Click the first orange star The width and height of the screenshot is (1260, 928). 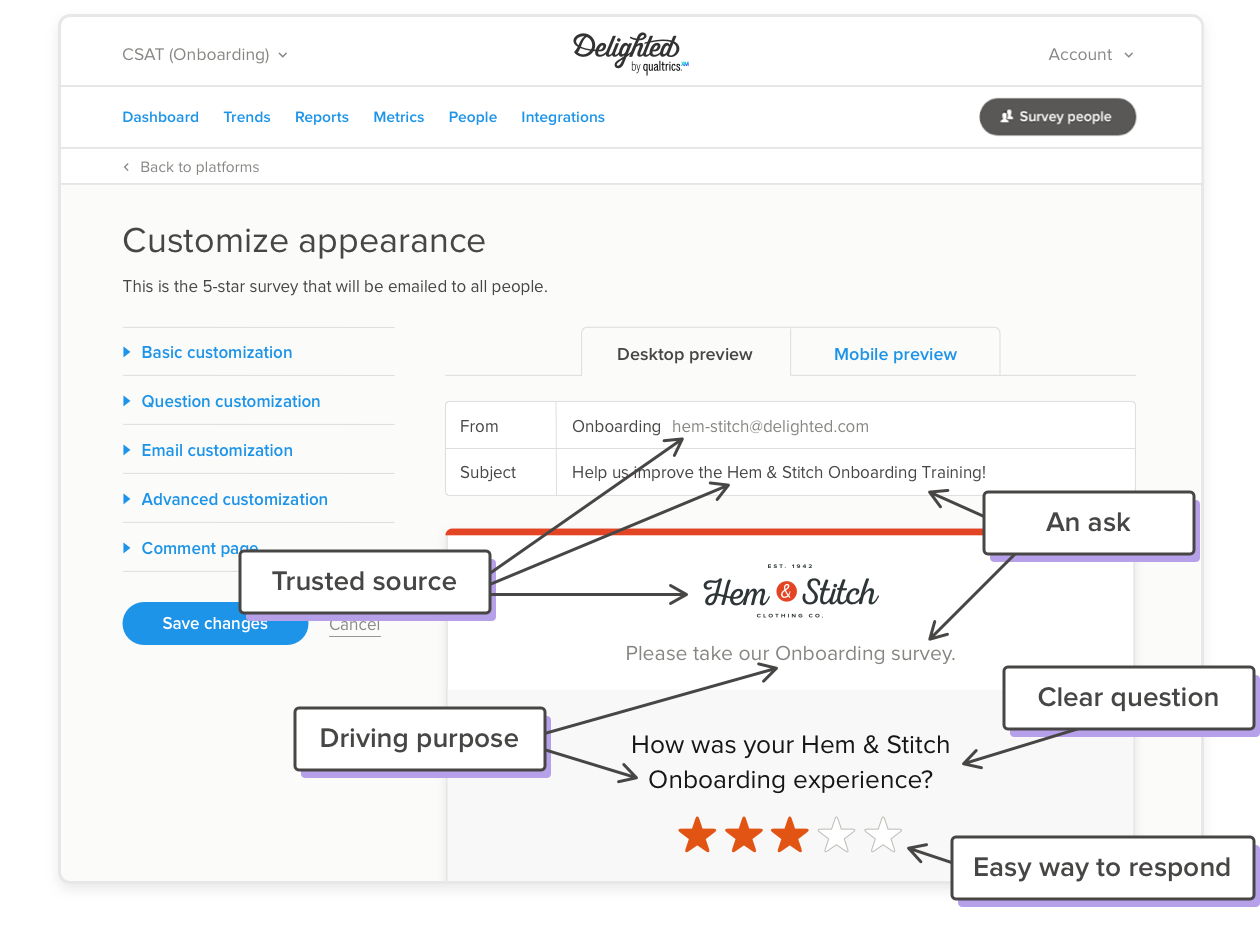click(697, 834)
